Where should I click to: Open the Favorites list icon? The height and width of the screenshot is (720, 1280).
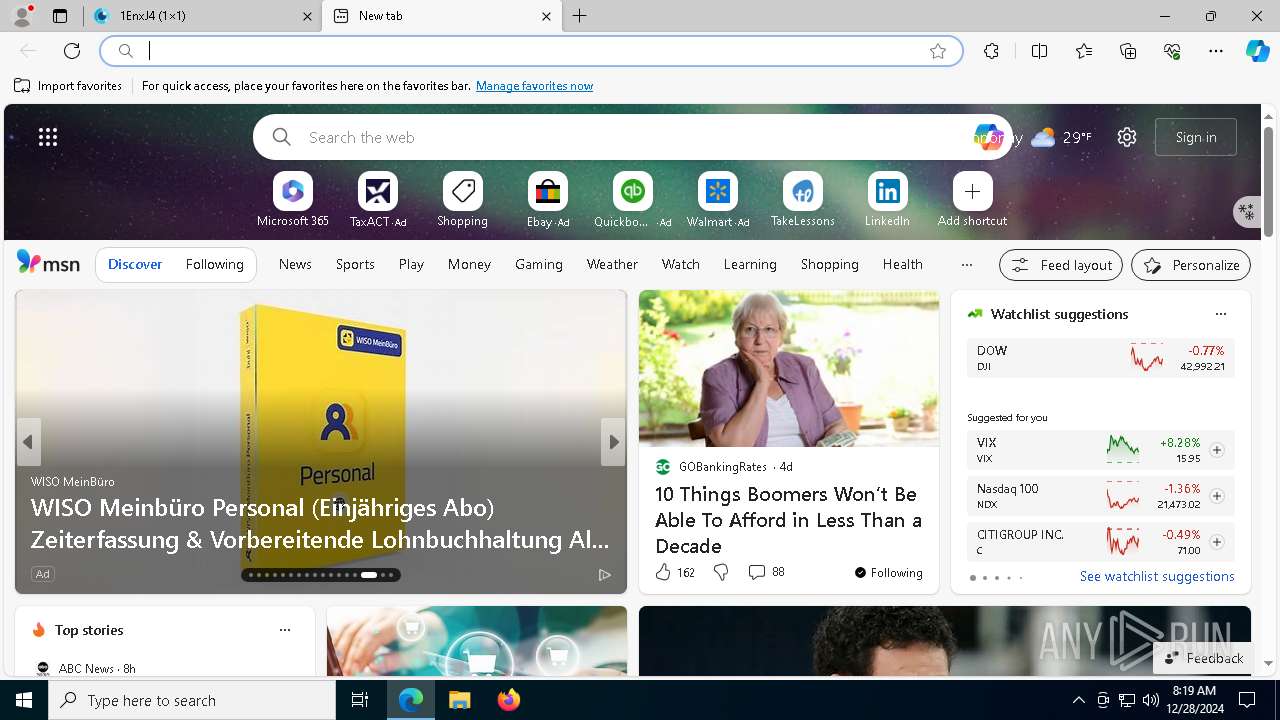1084,51
